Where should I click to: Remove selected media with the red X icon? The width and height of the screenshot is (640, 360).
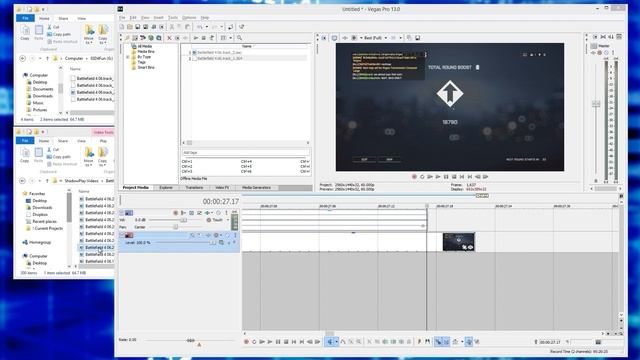pos(169,38)
